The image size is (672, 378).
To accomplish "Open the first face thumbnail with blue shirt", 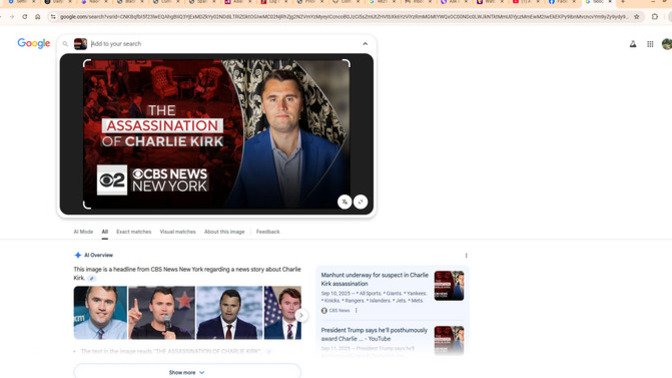I will click(x=100, y=313).
